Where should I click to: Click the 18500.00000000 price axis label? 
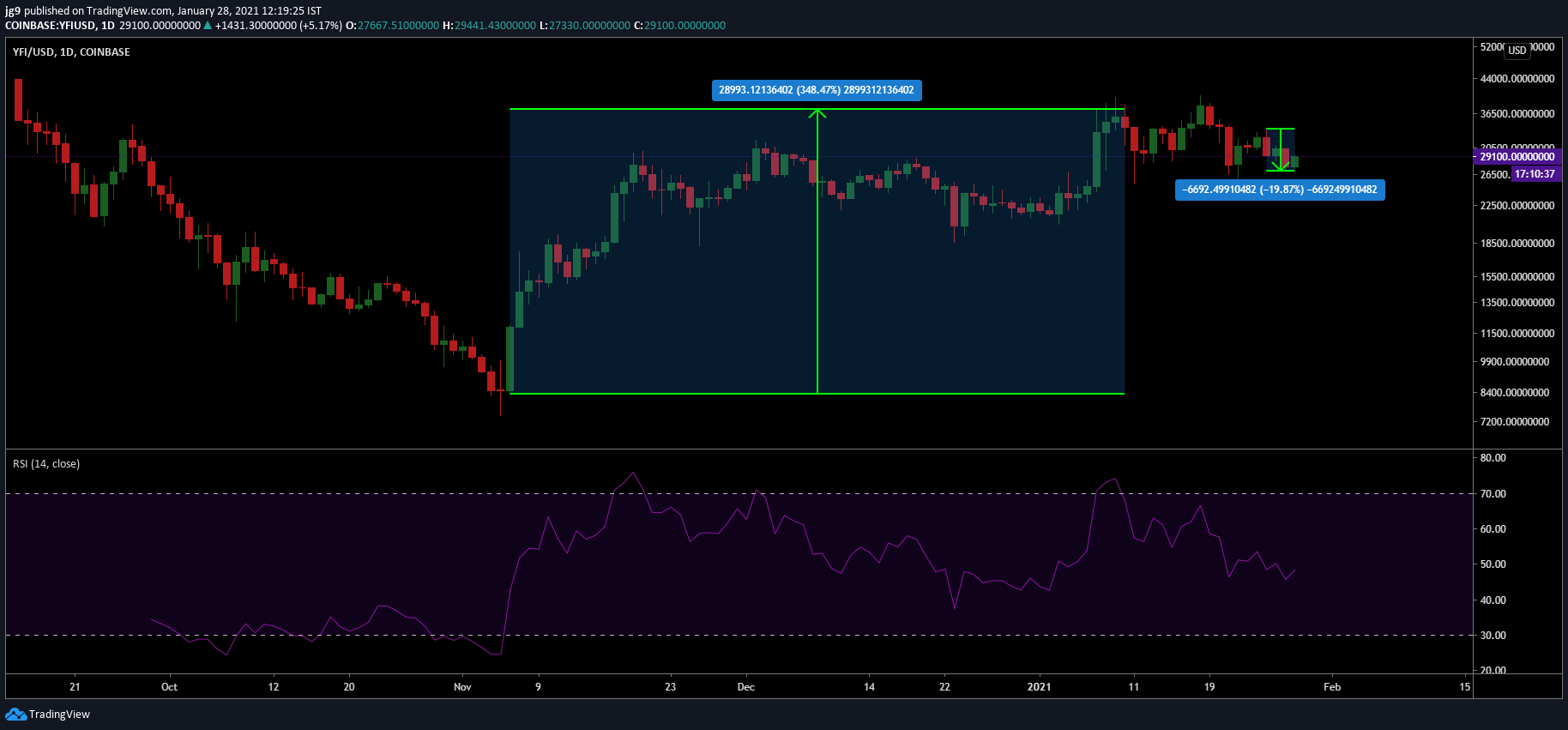(x=1517, y=244)
